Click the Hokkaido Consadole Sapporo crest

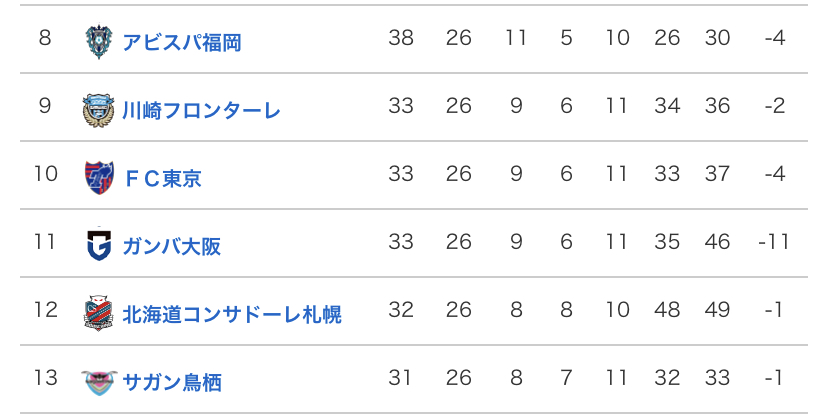point(99,313)
